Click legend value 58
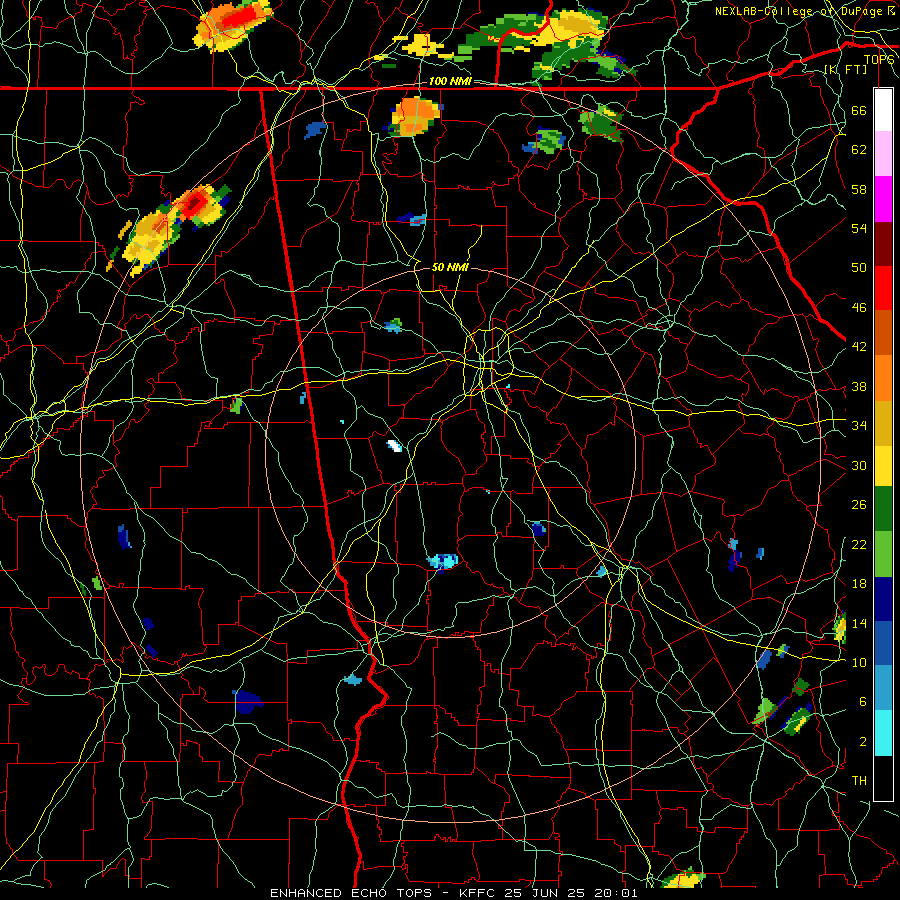Screen dimensions: 900x900 tap(859, 189)
